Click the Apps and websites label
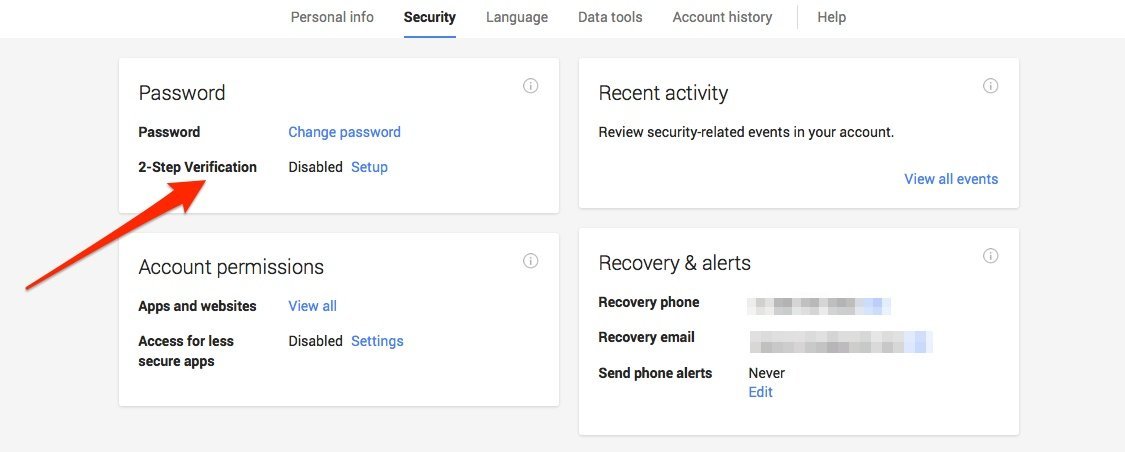The image size is (1125, 452). (x=197, y=306)
